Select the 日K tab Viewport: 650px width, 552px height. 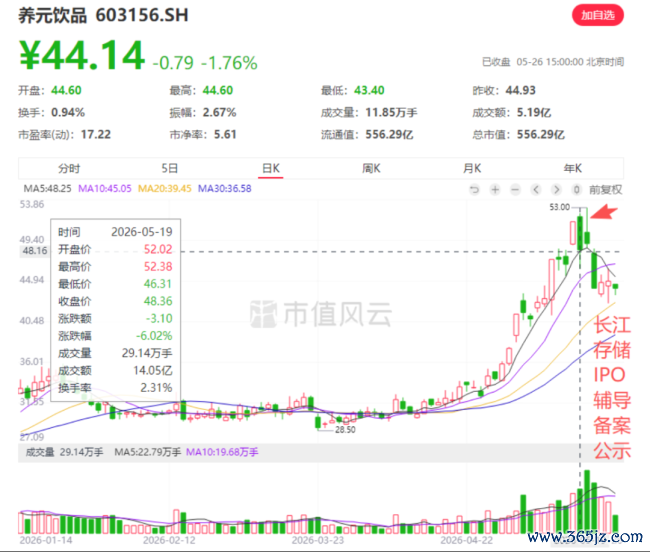(271, 168)
